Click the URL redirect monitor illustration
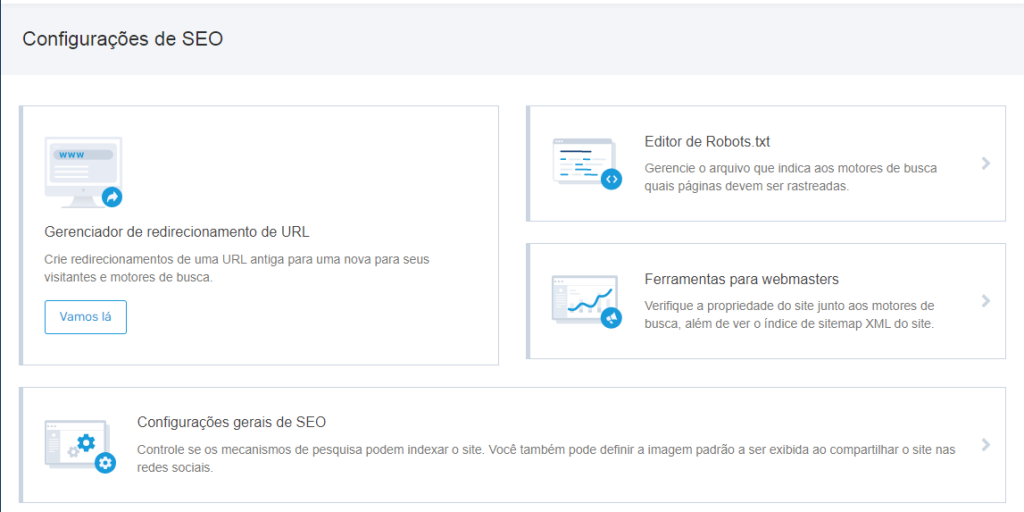The width and height of the screenshot is (1024, 512). [x=82, y=170]
